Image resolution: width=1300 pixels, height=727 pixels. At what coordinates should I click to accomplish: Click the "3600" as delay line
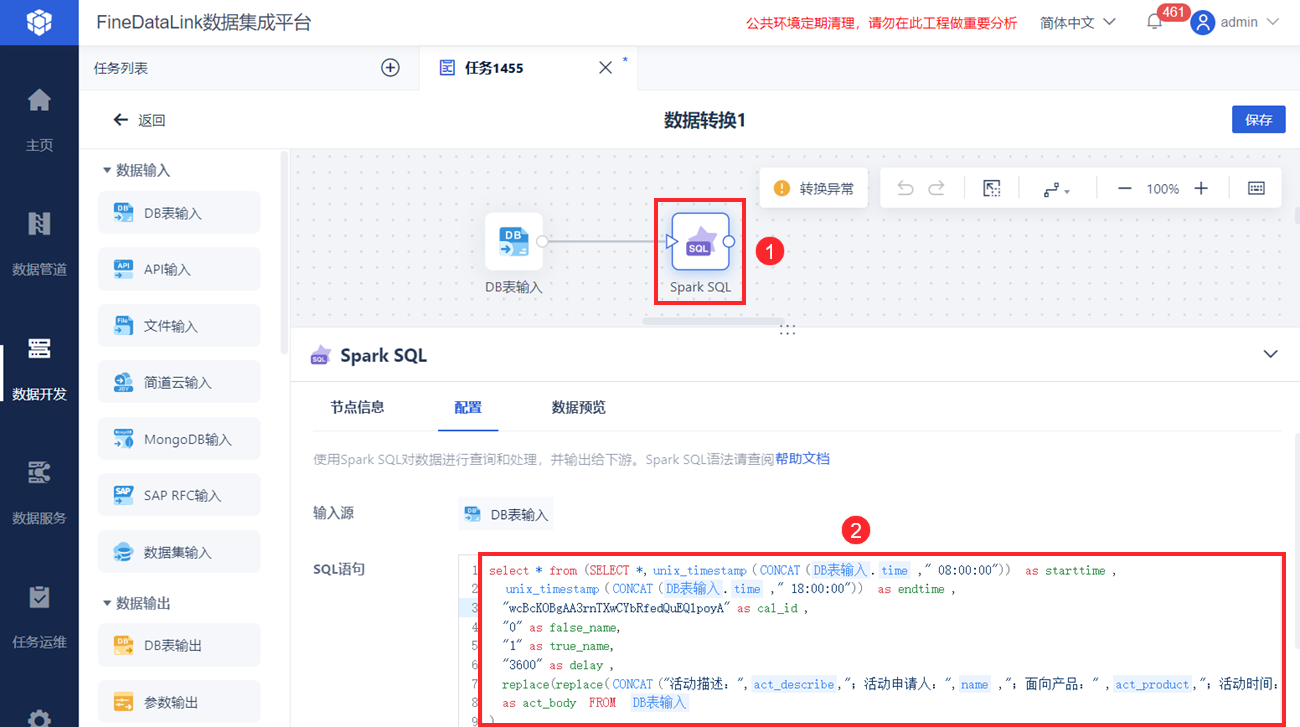click(557, 665)
